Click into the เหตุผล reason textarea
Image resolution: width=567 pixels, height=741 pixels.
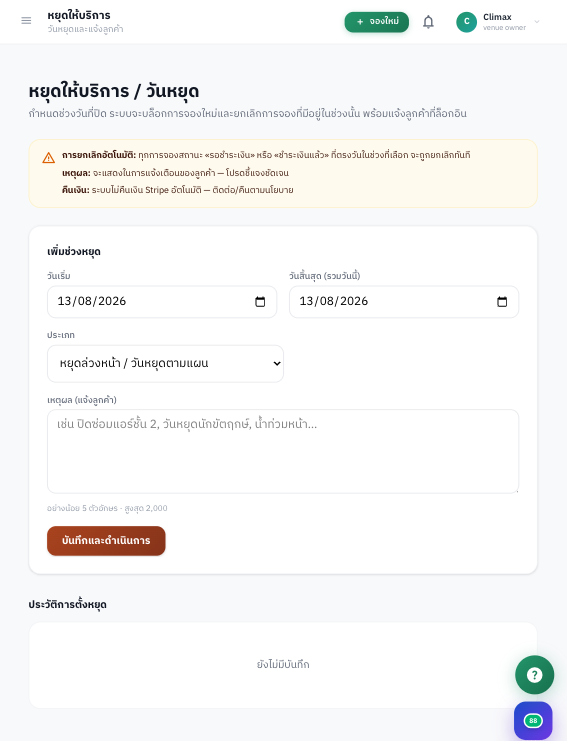point(283,451)
